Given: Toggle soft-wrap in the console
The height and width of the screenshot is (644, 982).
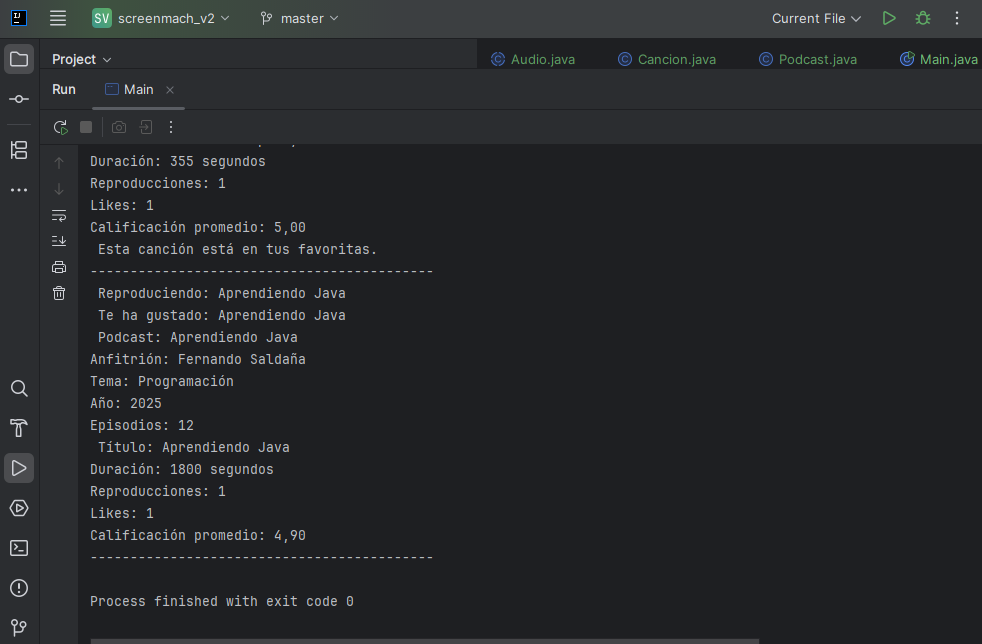Looking at the screenshot, I should pos(59,215).
